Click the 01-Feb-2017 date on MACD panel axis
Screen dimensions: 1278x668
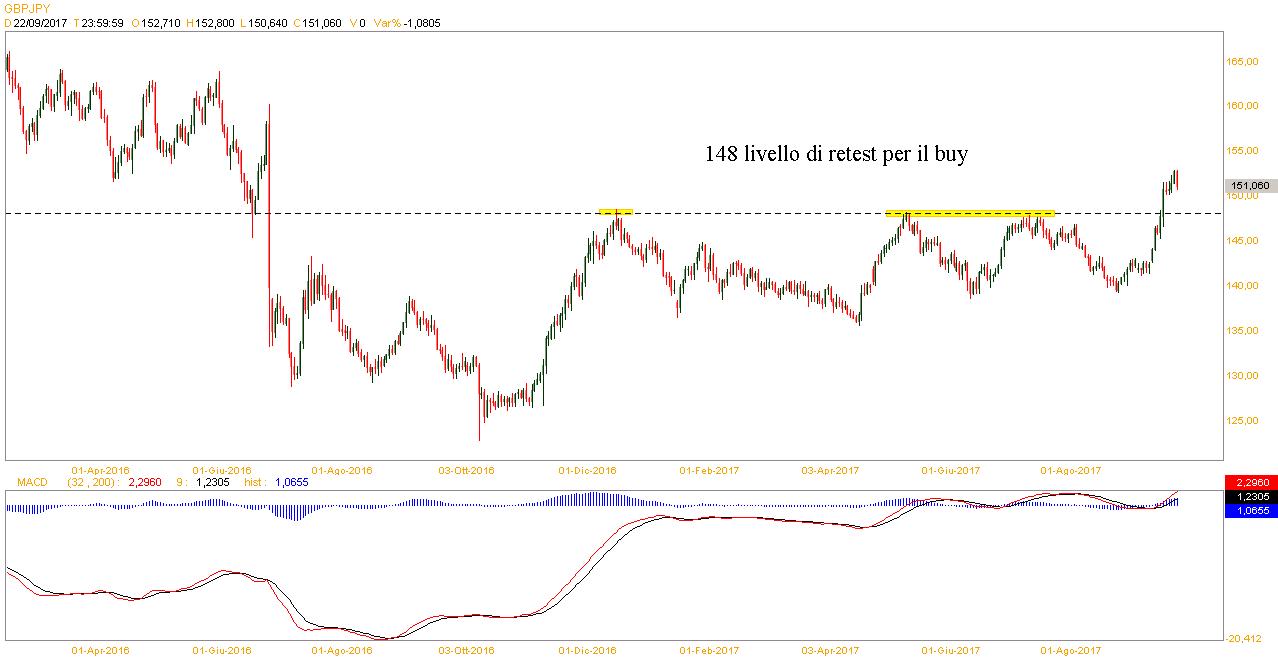pyautogui.click(x=709, y=650)
